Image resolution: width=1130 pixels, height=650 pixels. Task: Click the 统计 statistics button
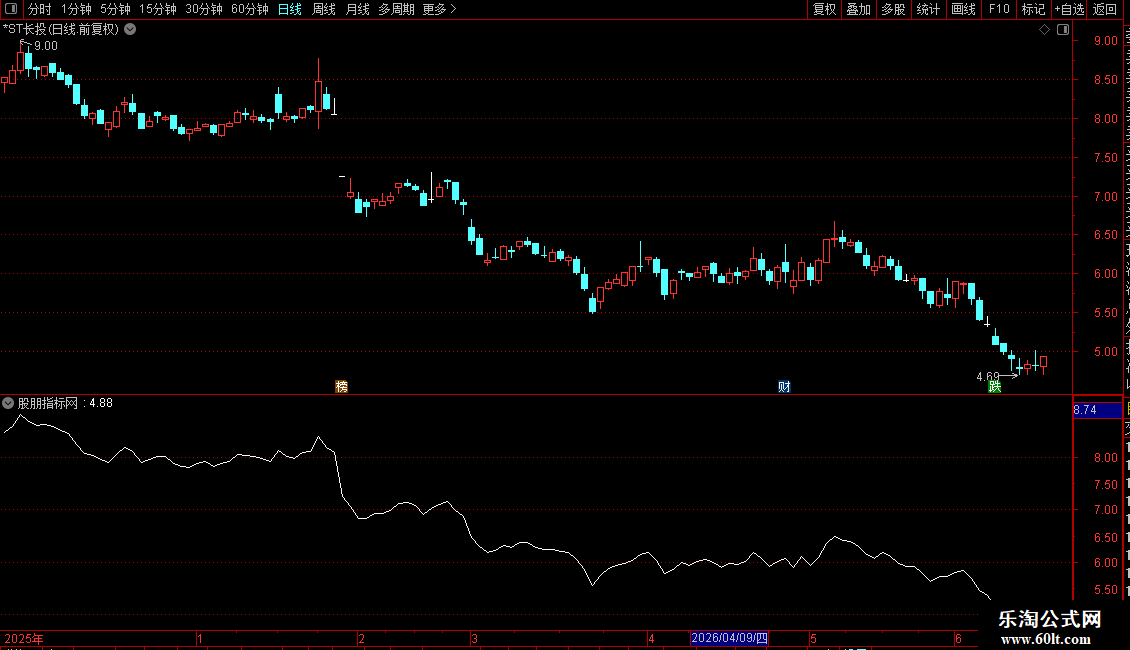[x=927, y=9]
